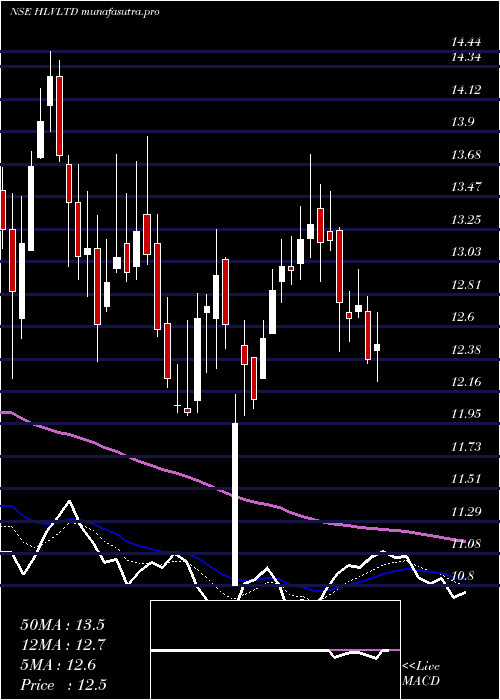Click the last white candlestick on the right
500x700 pixels.
(377, 347)
